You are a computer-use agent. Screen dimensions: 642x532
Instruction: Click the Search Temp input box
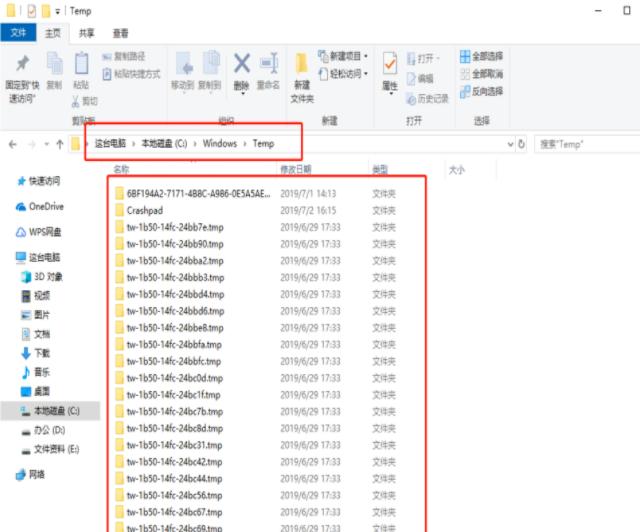coord(587,144)
